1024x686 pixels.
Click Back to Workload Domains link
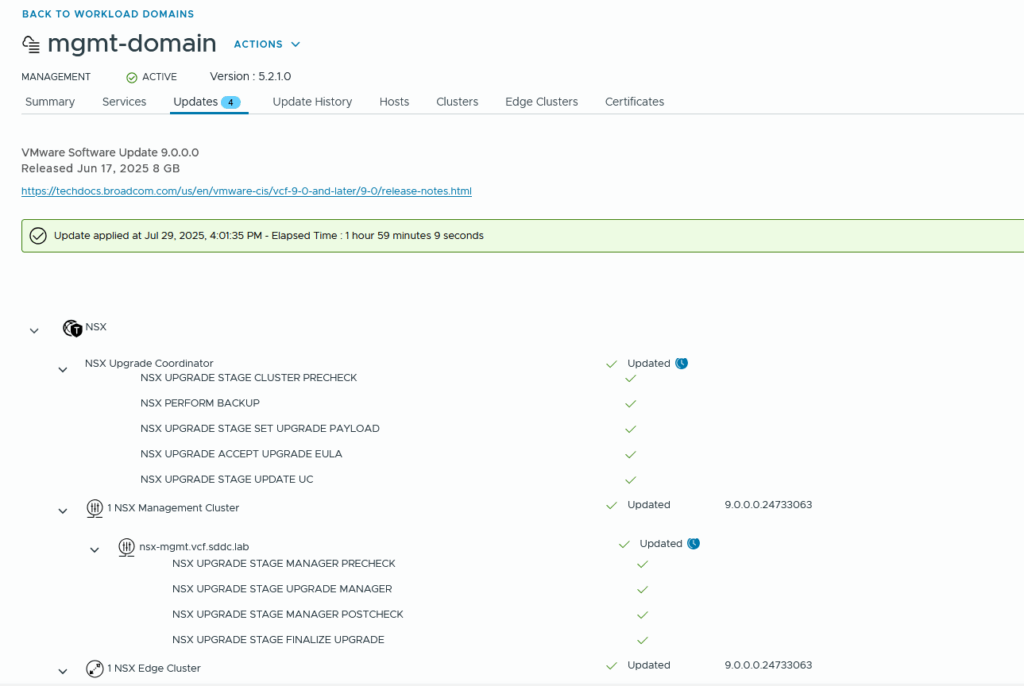[x=108, y=14]
